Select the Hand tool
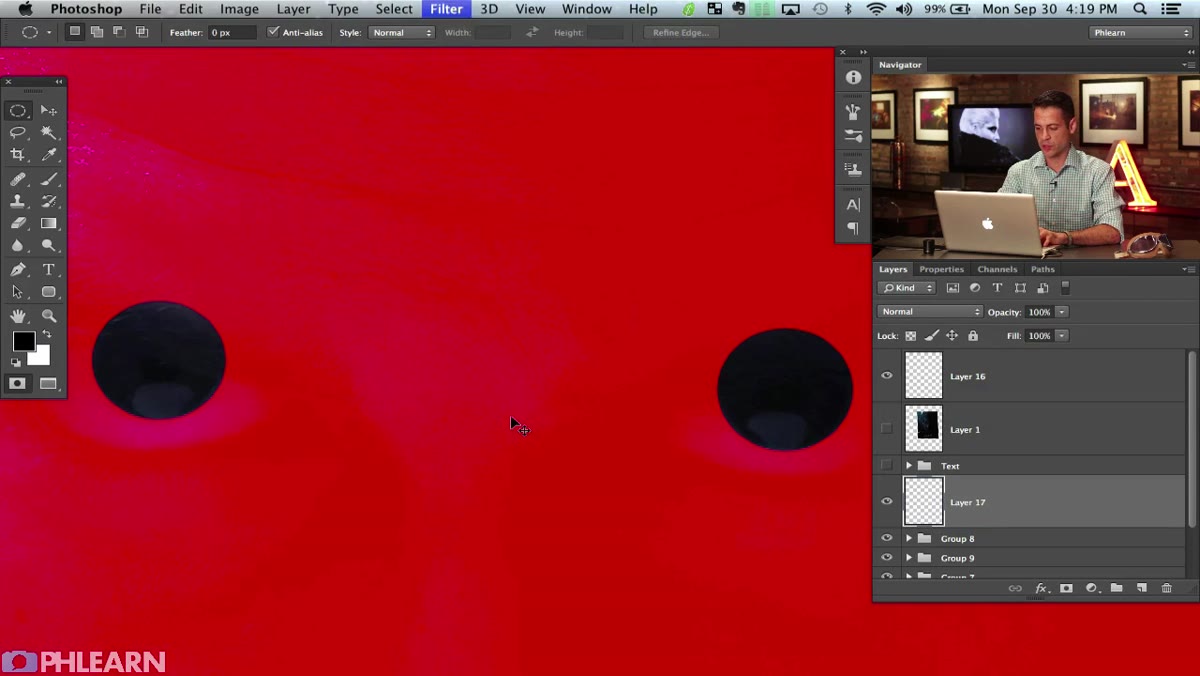Image resolution: width=1200 pixels, height=676 pixels. click(x=18, y=316)
